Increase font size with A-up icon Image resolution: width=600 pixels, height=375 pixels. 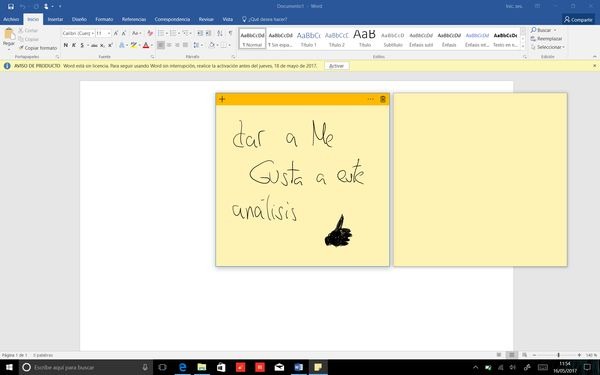point(116,33)
